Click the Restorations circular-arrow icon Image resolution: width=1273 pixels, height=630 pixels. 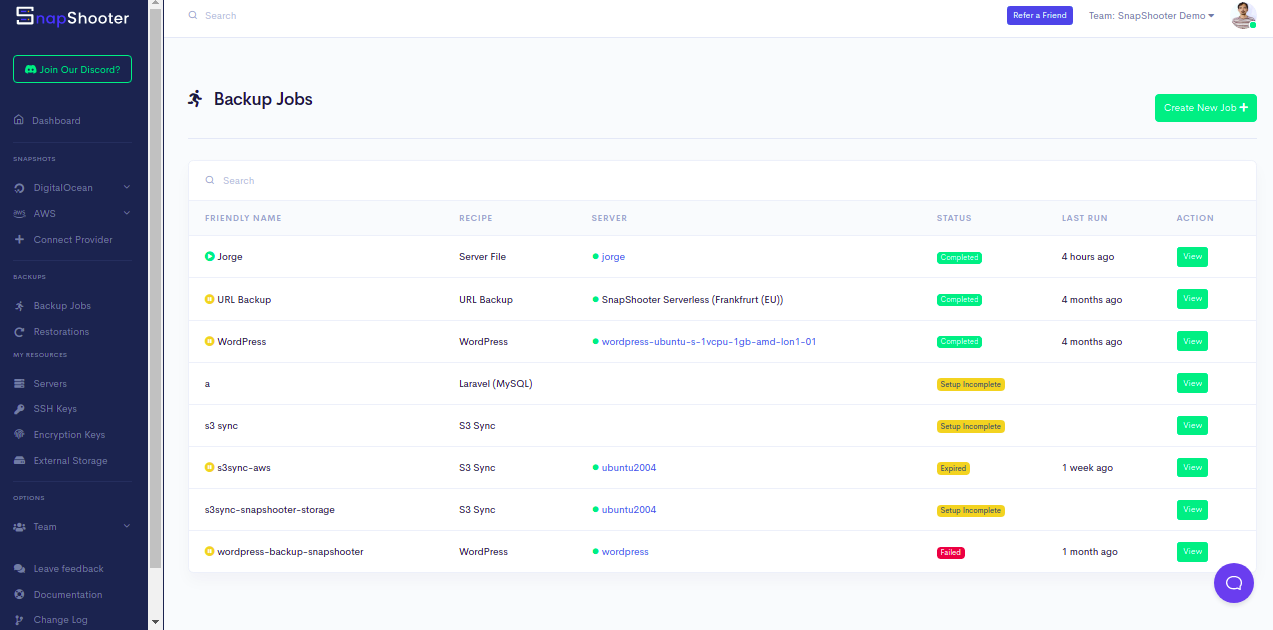(19, 332)
